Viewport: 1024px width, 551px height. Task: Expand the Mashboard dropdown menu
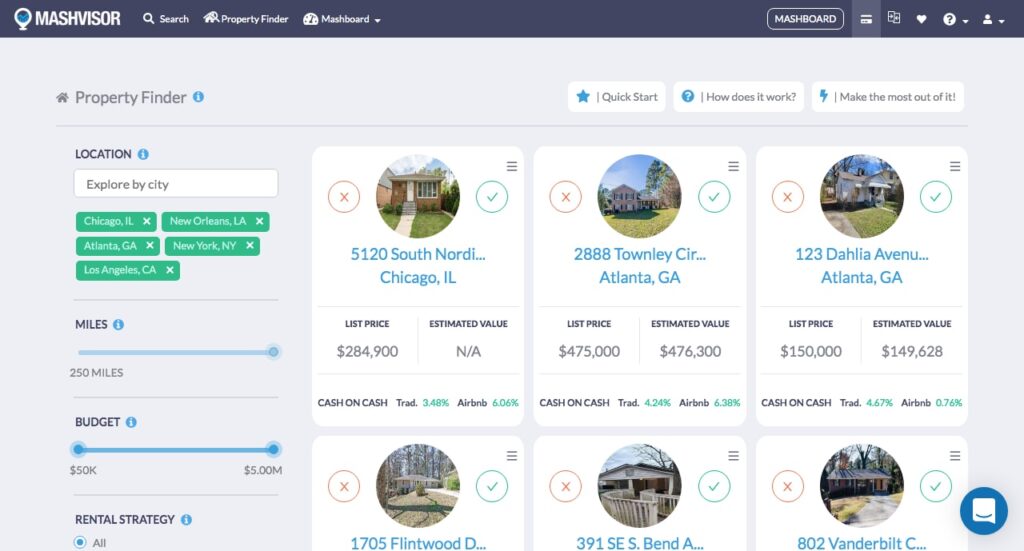(x=342, y=19)
